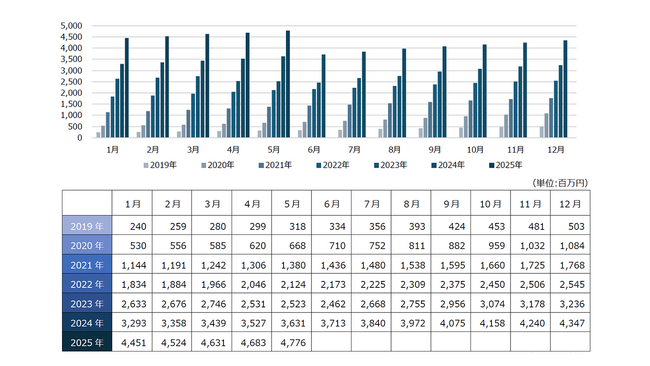Click the 2019年 legend color swatch
The image size is (650, 366).
coord(146,165)
